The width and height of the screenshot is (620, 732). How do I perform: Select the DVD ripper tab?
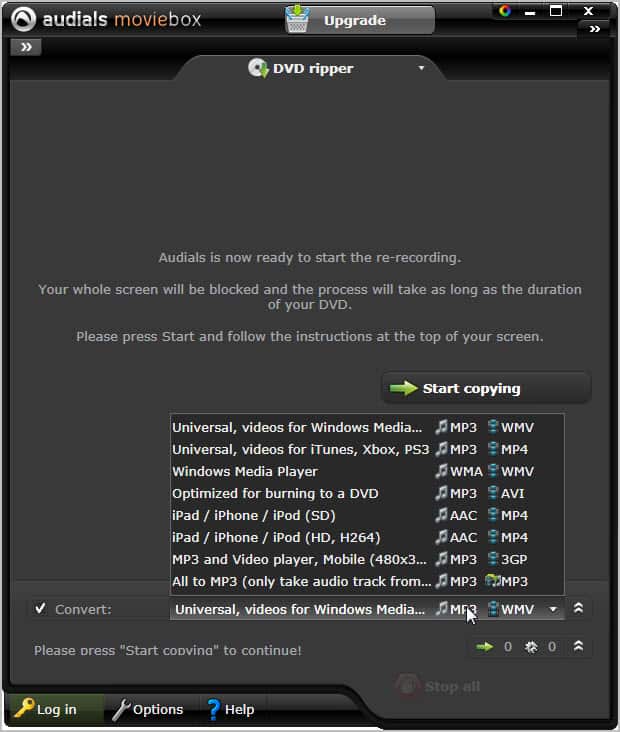[x=310, y=69]
